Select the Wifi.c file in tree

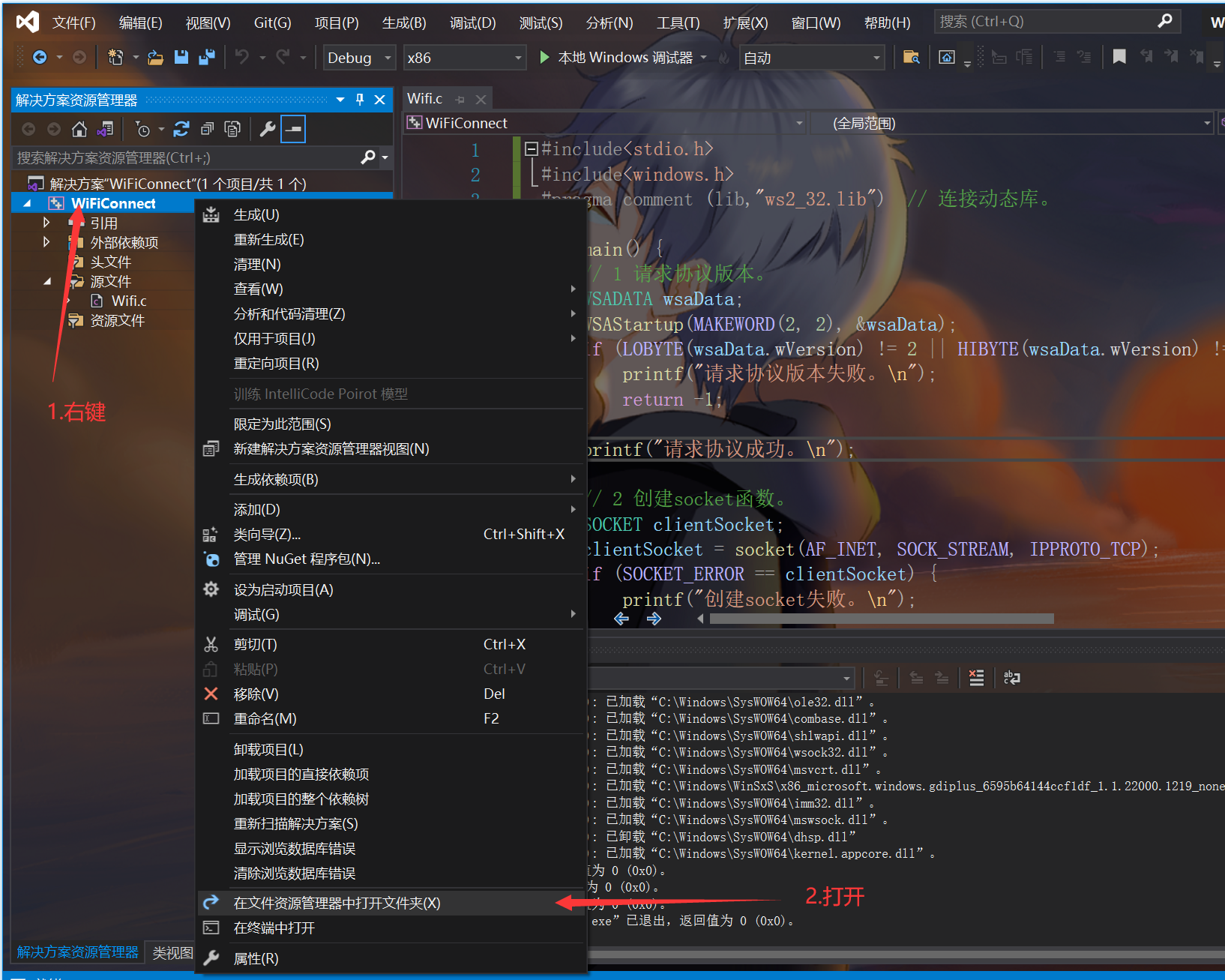129,301
